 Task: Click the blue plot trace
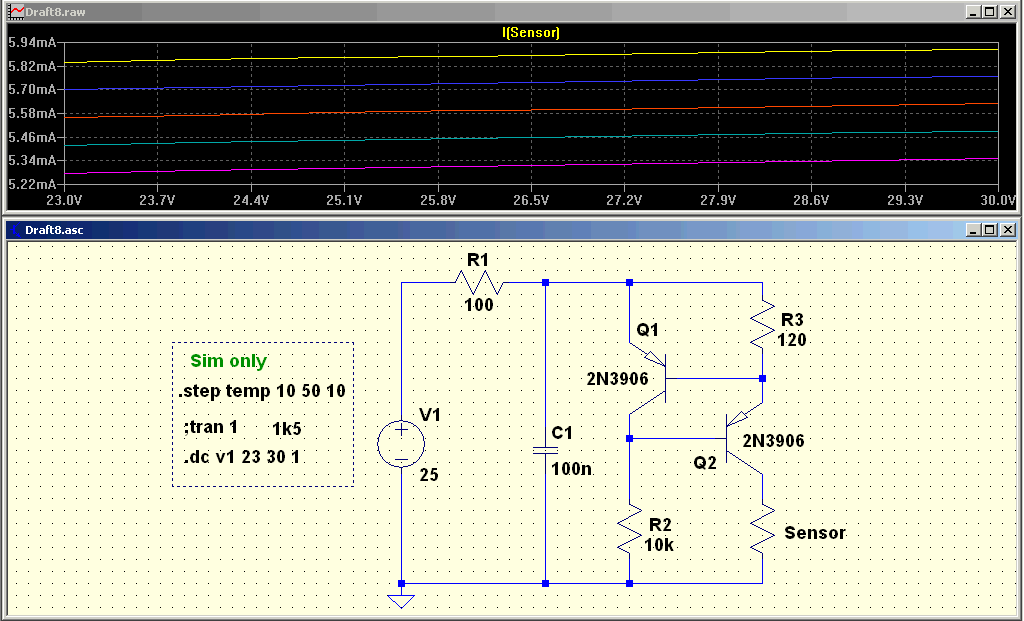[531, 83]
